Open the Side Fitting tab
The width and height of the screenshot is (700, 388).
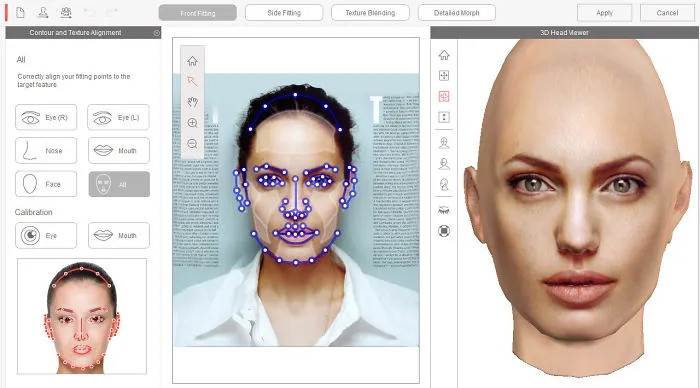284,13
